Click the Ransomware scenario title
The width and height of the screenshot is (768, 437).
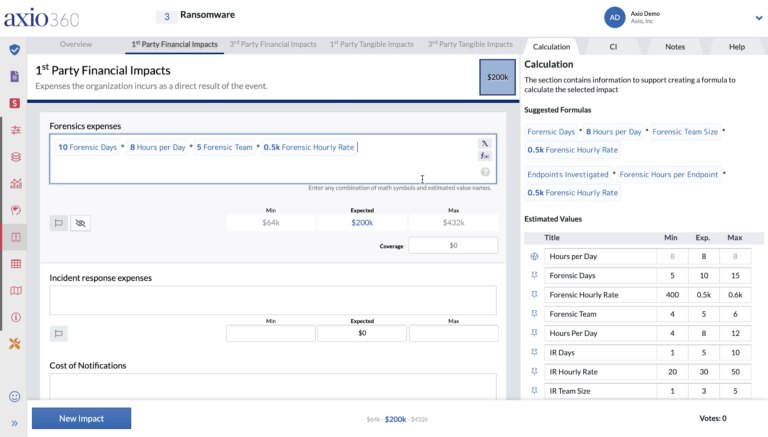[x=207, y=15]
